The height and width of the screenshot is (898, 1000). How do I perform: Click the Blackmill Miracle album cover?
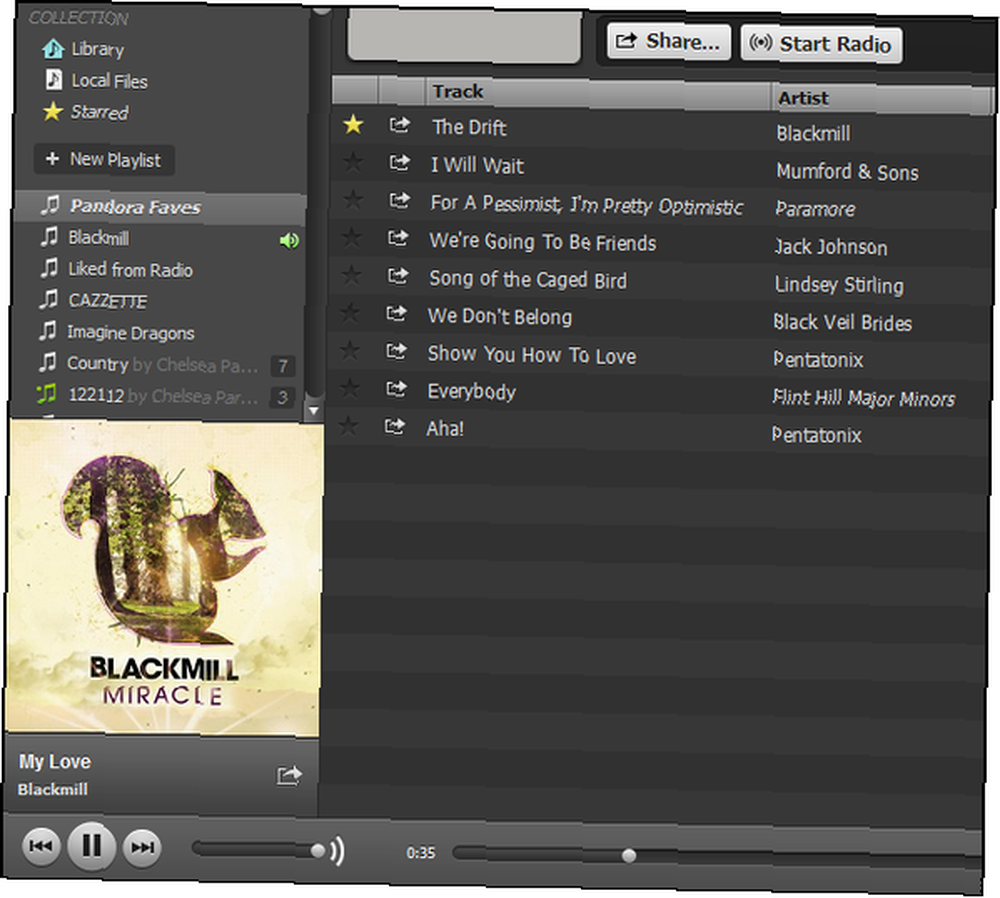pyautogui.click(x=163, y=578)
